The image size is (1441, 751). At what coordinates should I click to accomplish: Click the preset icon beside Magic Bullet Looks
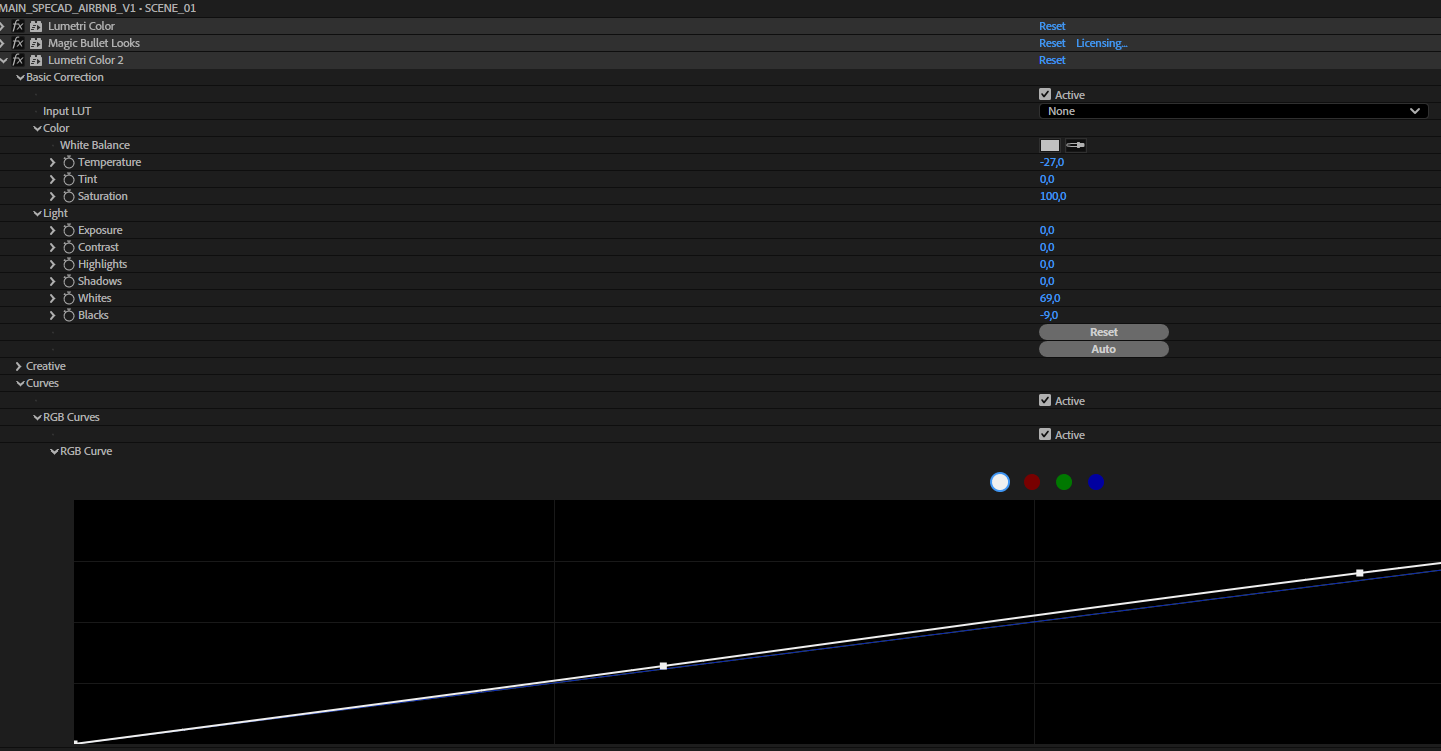[36, 43]
